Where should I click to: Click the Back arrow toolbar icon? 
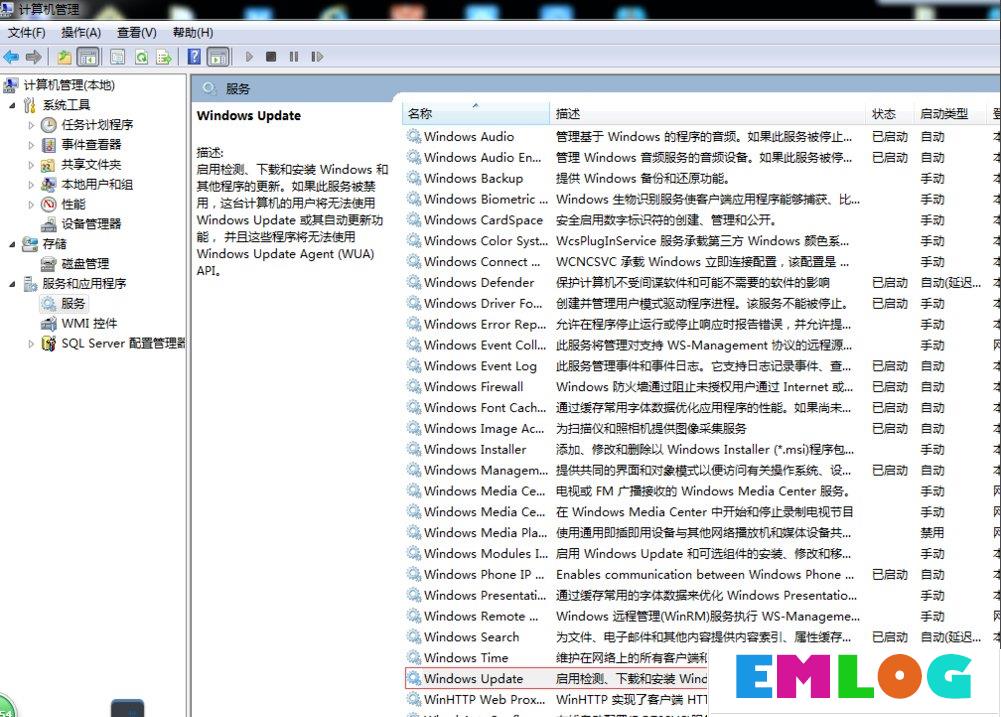tap(11, 57)
